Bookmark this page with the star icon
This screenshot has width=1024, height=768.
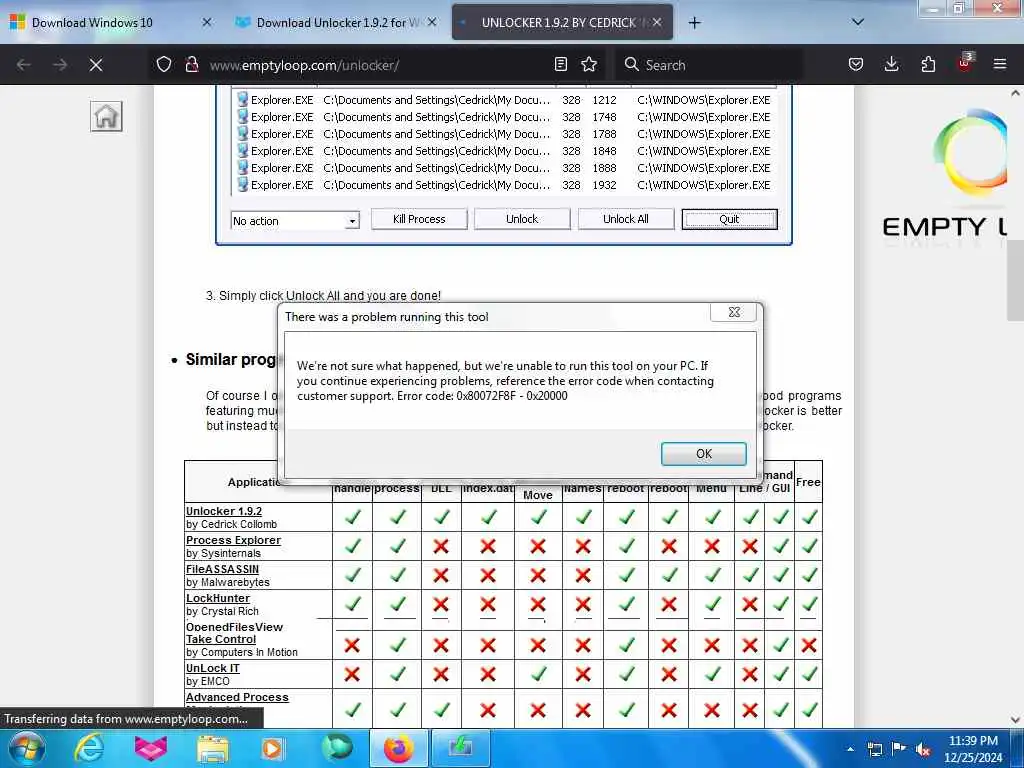[589, 64]
